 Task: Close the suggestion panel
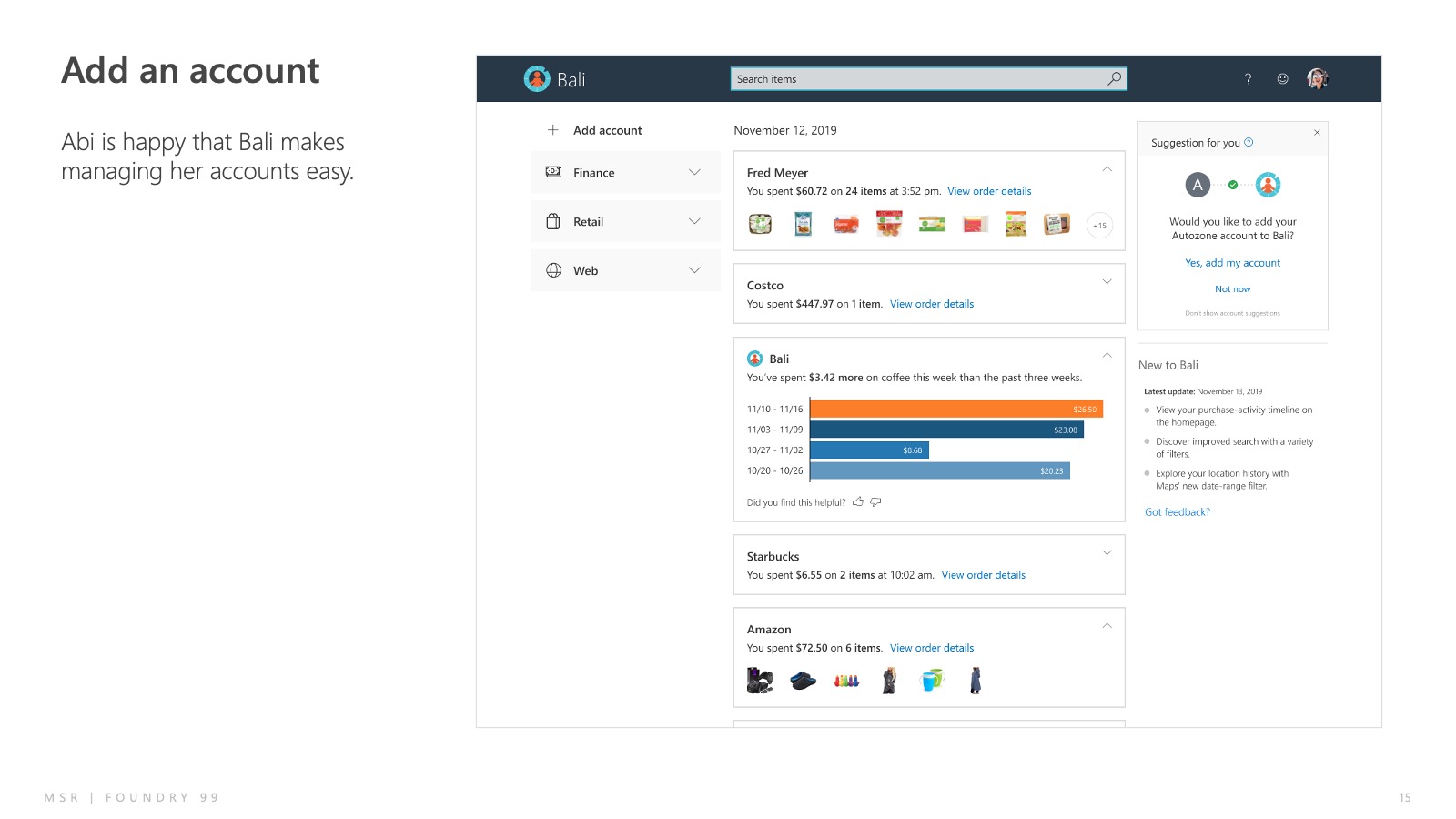pyautogui.click(x=1317, y=133)
